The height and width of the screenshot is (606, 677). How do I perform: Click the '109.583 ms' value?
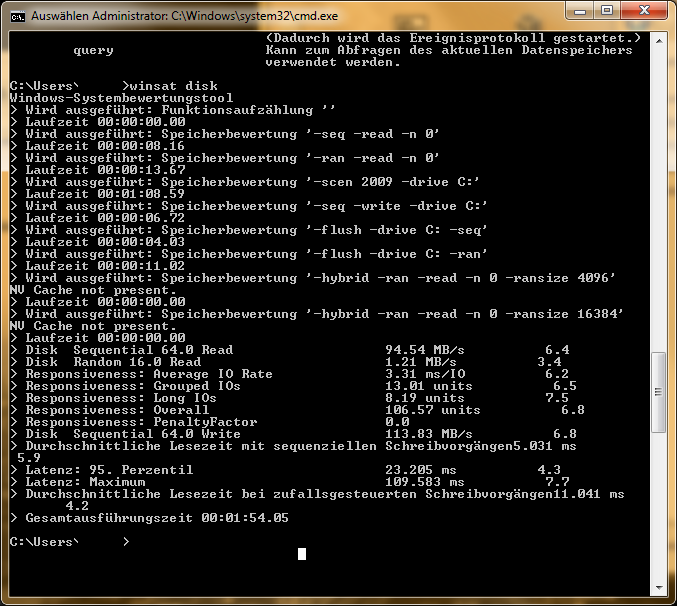425,482
